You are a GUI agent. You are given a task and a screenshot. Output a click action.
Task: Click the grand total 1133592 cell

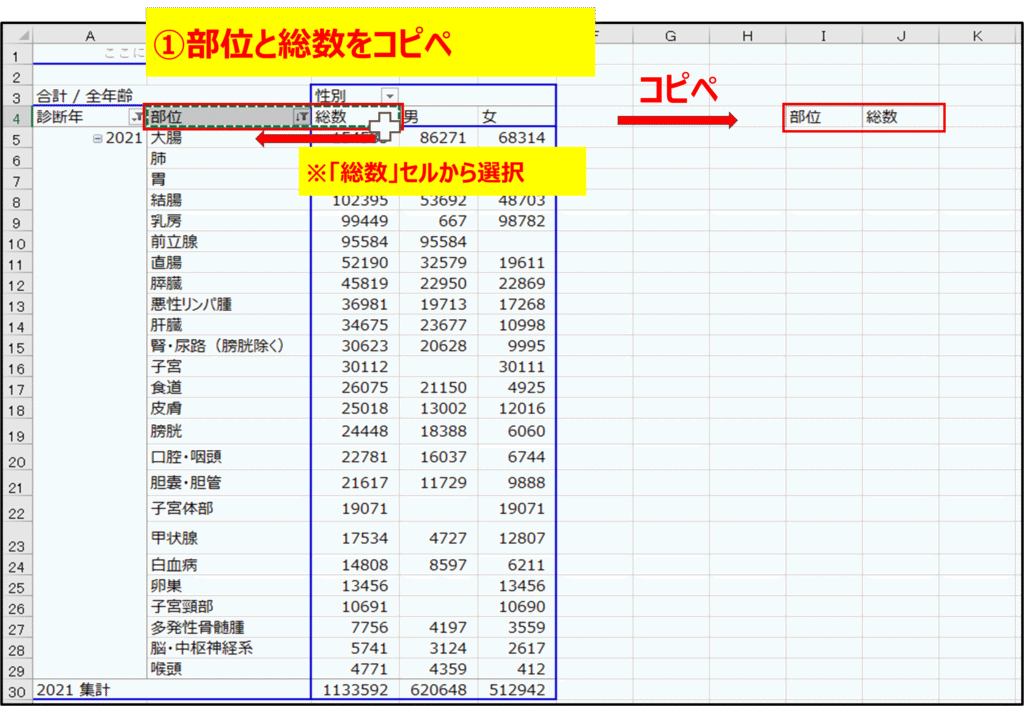coord(355,690)
